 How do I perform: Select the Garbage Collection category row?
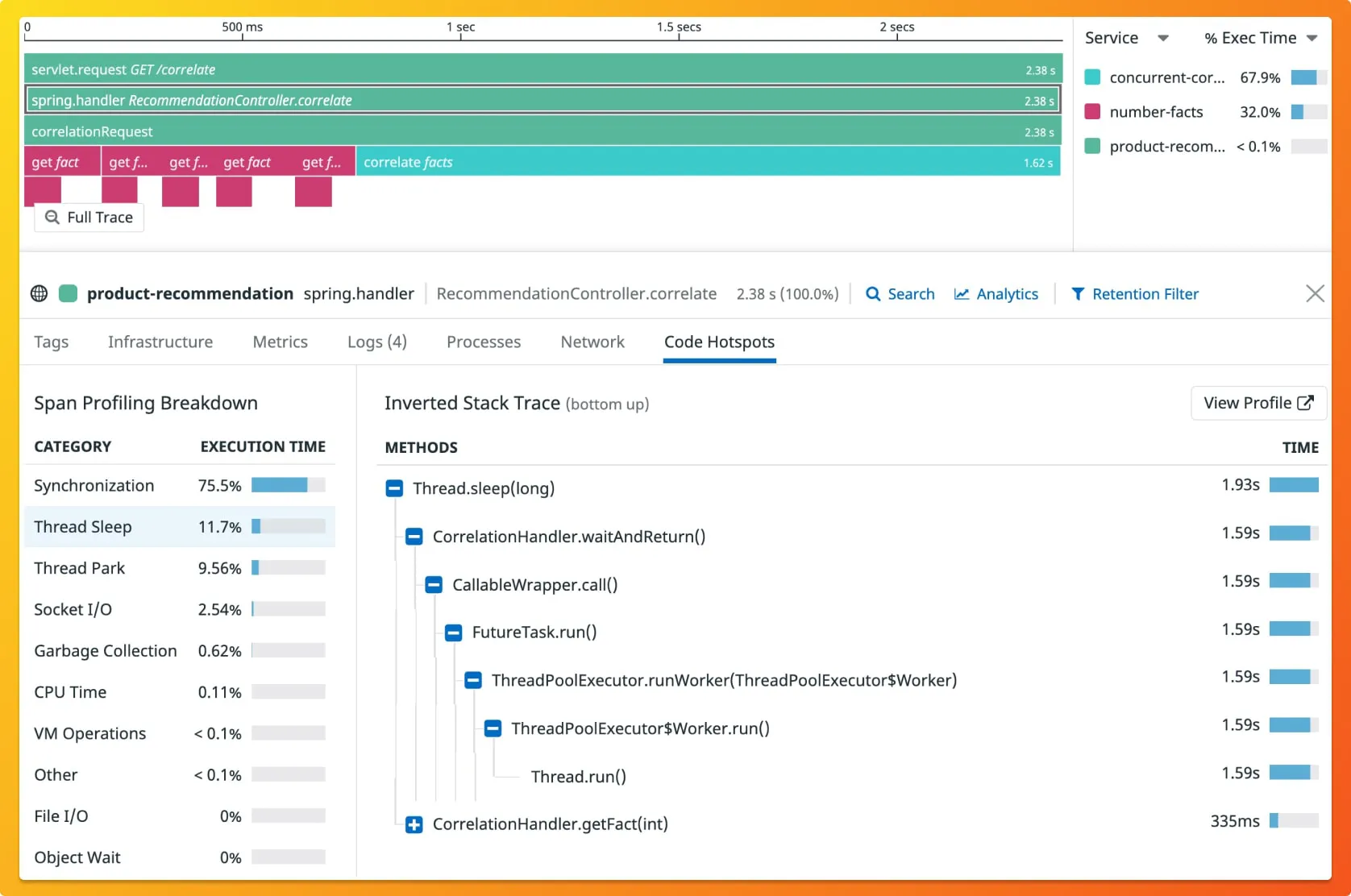179,650
